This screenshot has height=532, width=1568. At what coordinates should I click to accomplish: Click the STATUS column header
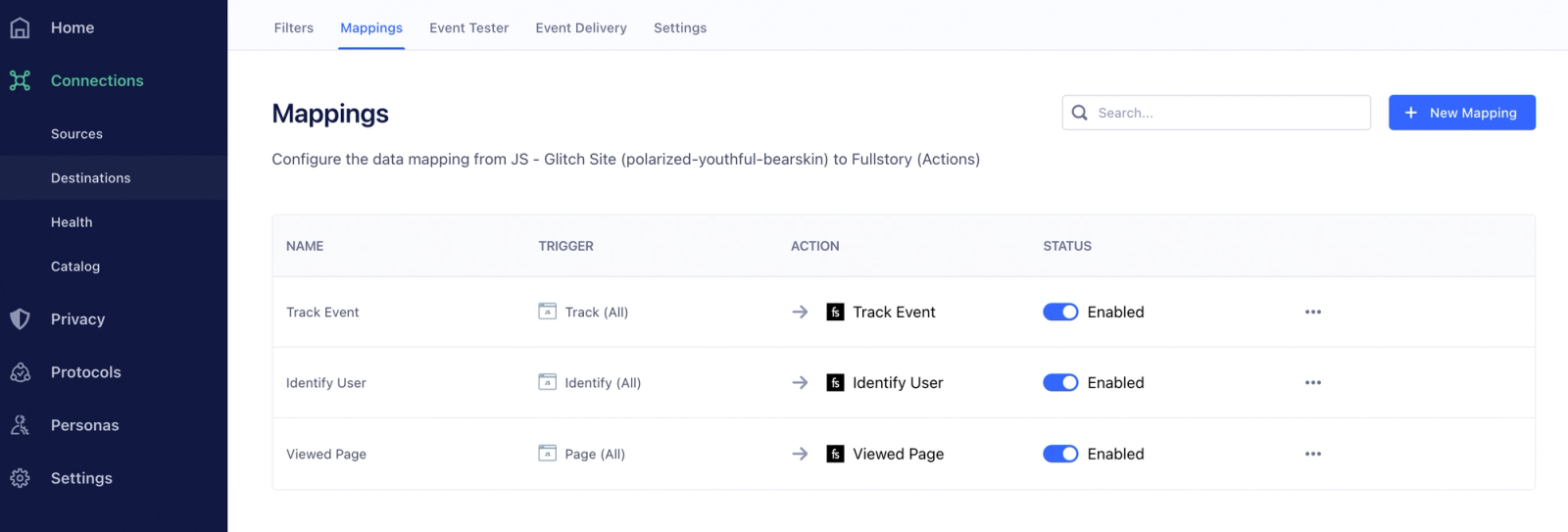1067,246
